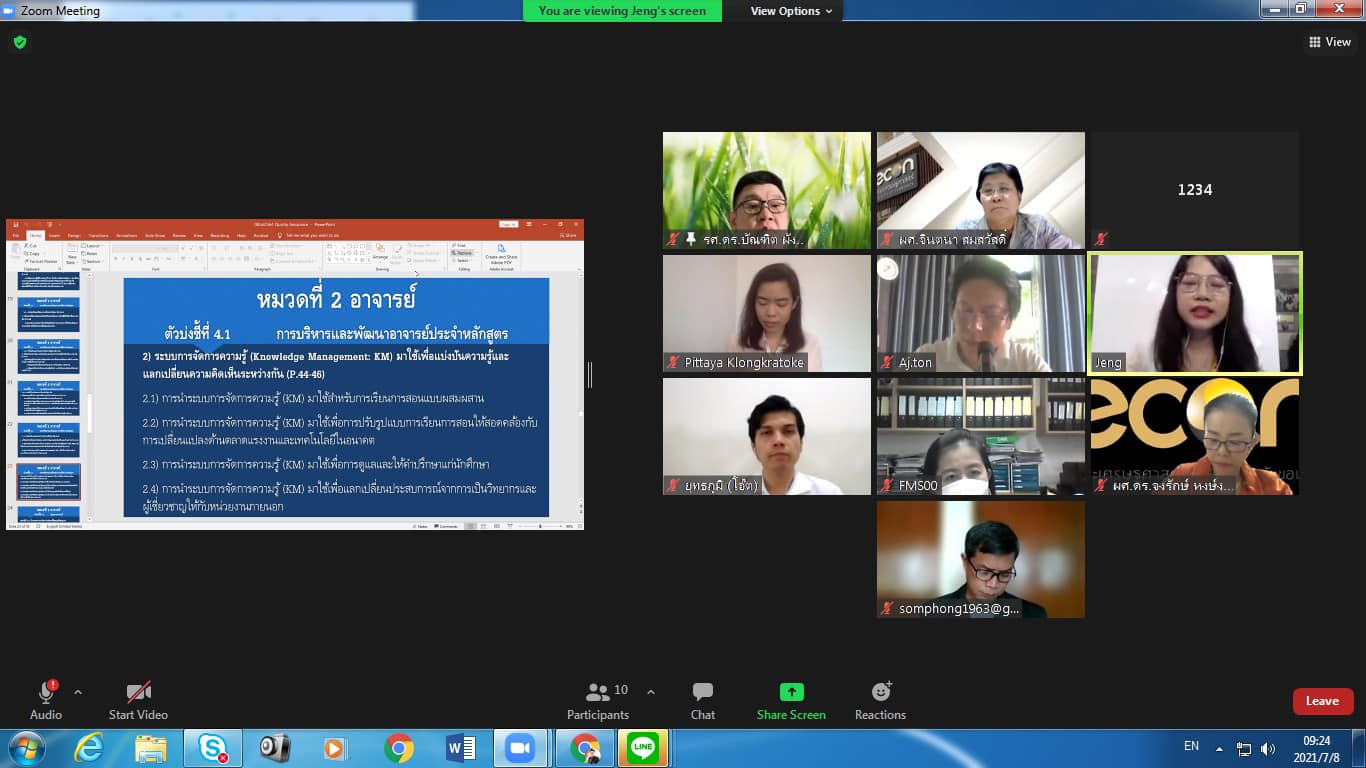Open Google Chrome from the taskbar
Screen dimensions: 1366x768
pyautogui.click(x=398, y=748)
